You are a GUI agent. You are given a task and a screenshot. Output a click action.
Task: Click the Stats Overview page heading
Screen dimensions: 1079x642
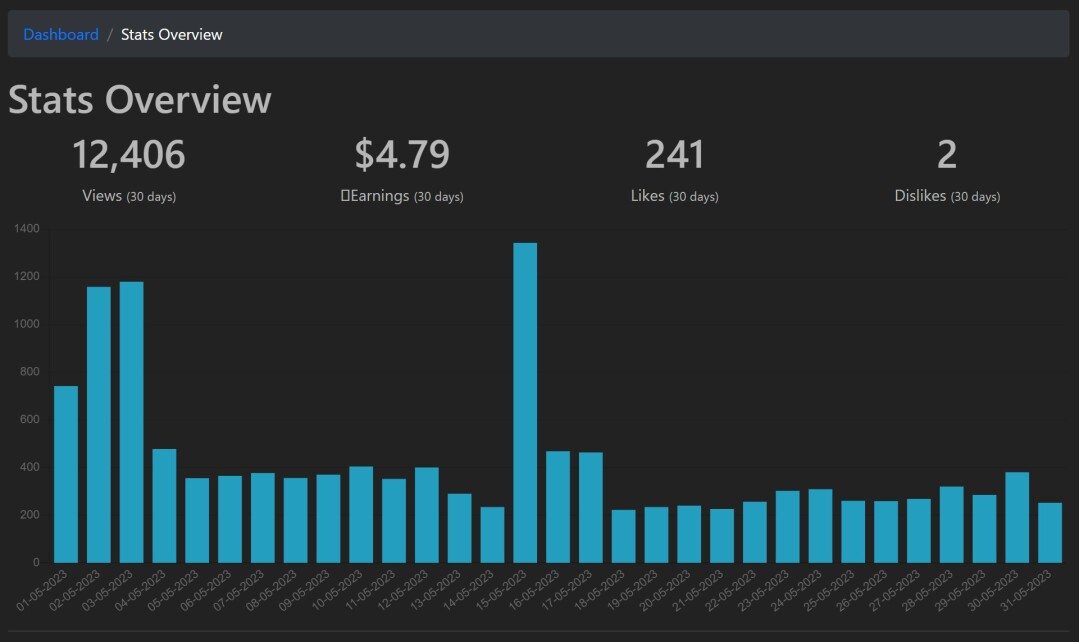[140, 99]
